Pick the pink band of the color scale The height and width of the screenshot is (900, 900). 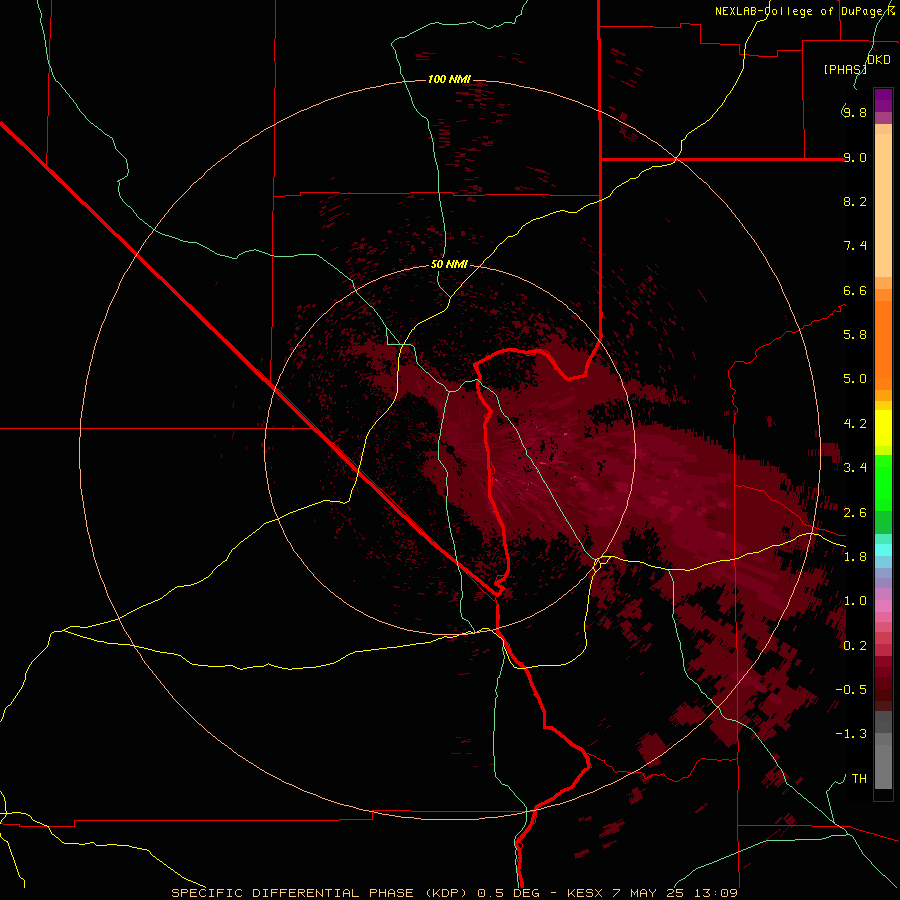[x=883, y=606]
